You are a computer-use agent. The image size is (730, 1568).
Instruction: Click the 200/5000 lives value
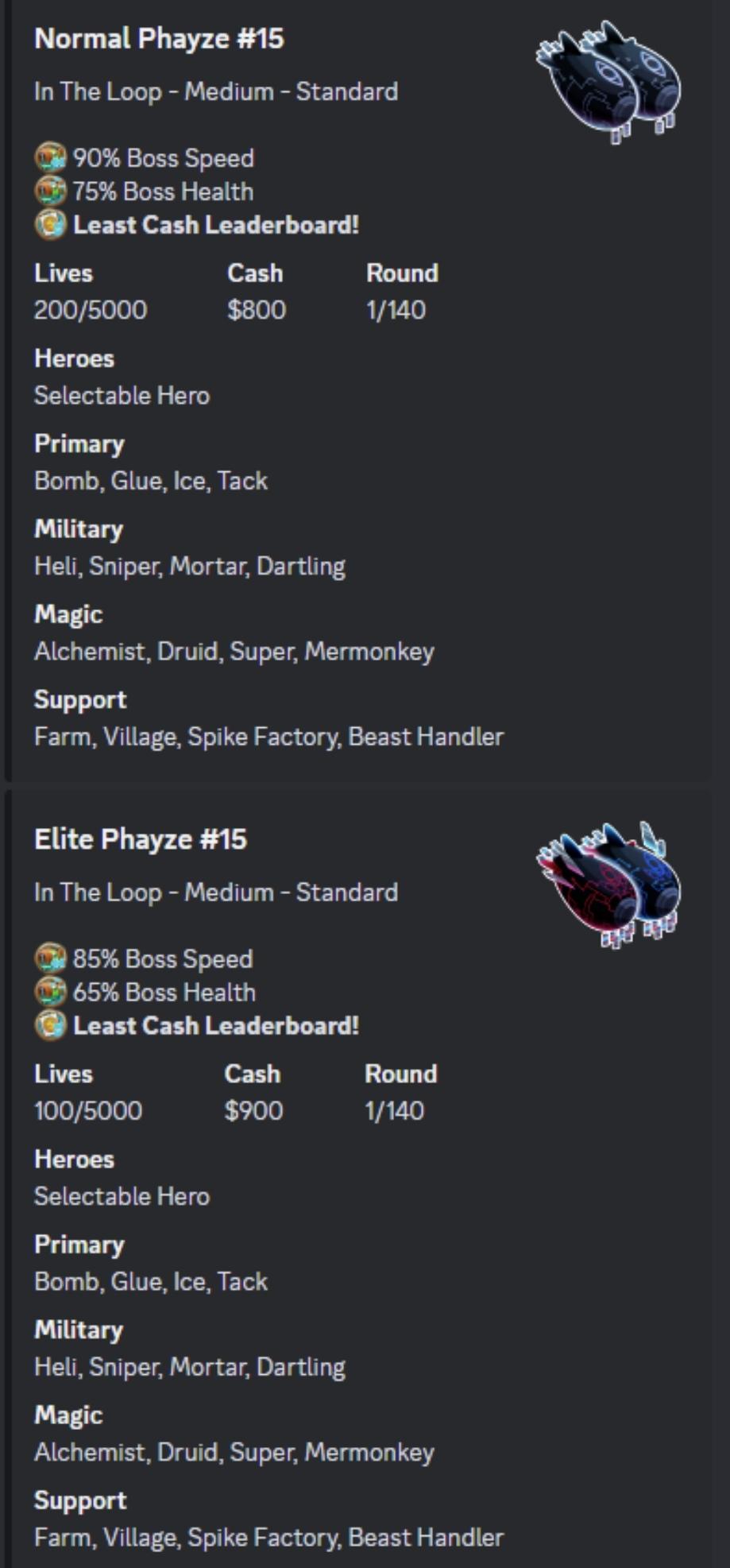[91, 310]
